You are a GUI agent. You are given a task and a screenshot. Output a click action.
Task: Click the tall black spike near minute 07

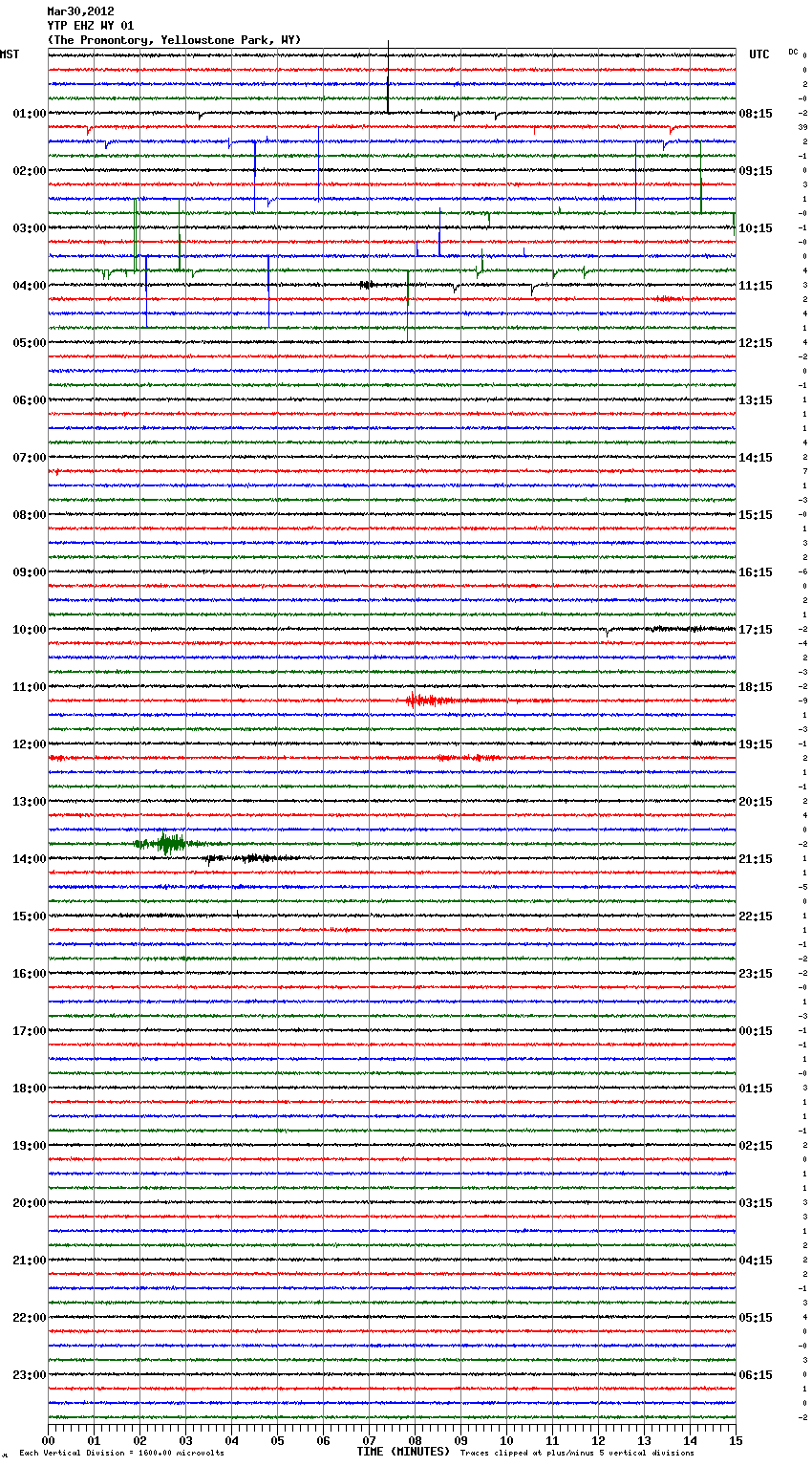388,76
